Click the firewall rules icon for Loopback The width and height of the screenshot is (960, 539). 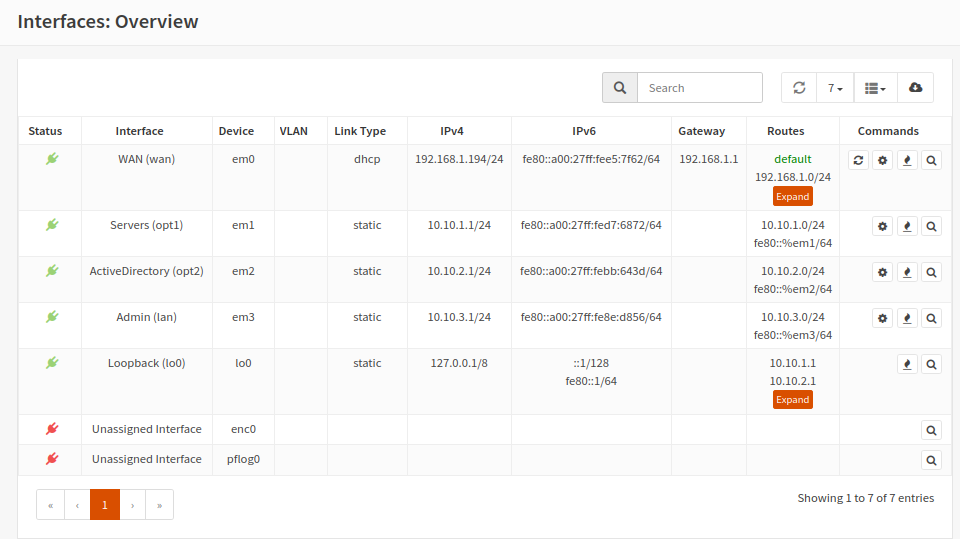pyautogui.click(x=907, y=364)
